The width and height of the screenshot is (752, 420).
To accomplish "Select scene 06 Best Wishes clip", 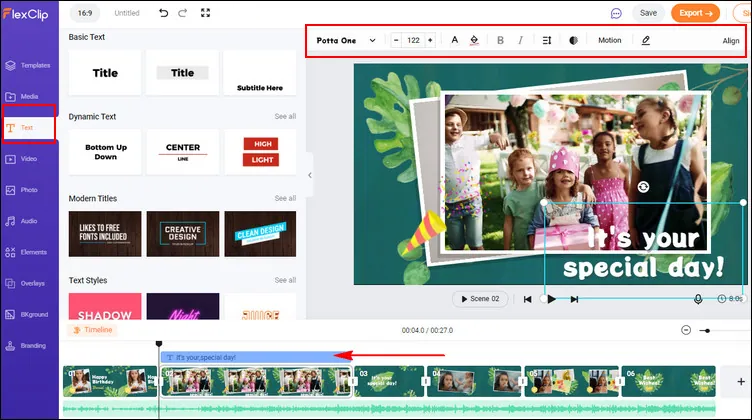I will click(x=668, y=381).
